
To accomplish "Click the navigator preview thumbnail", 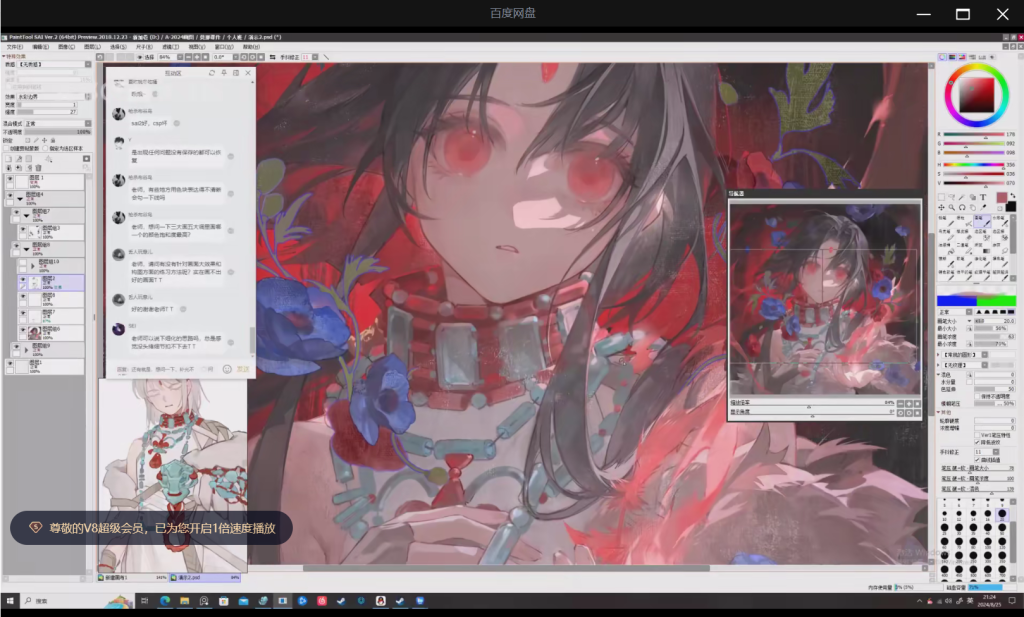I will click(824, 300).
